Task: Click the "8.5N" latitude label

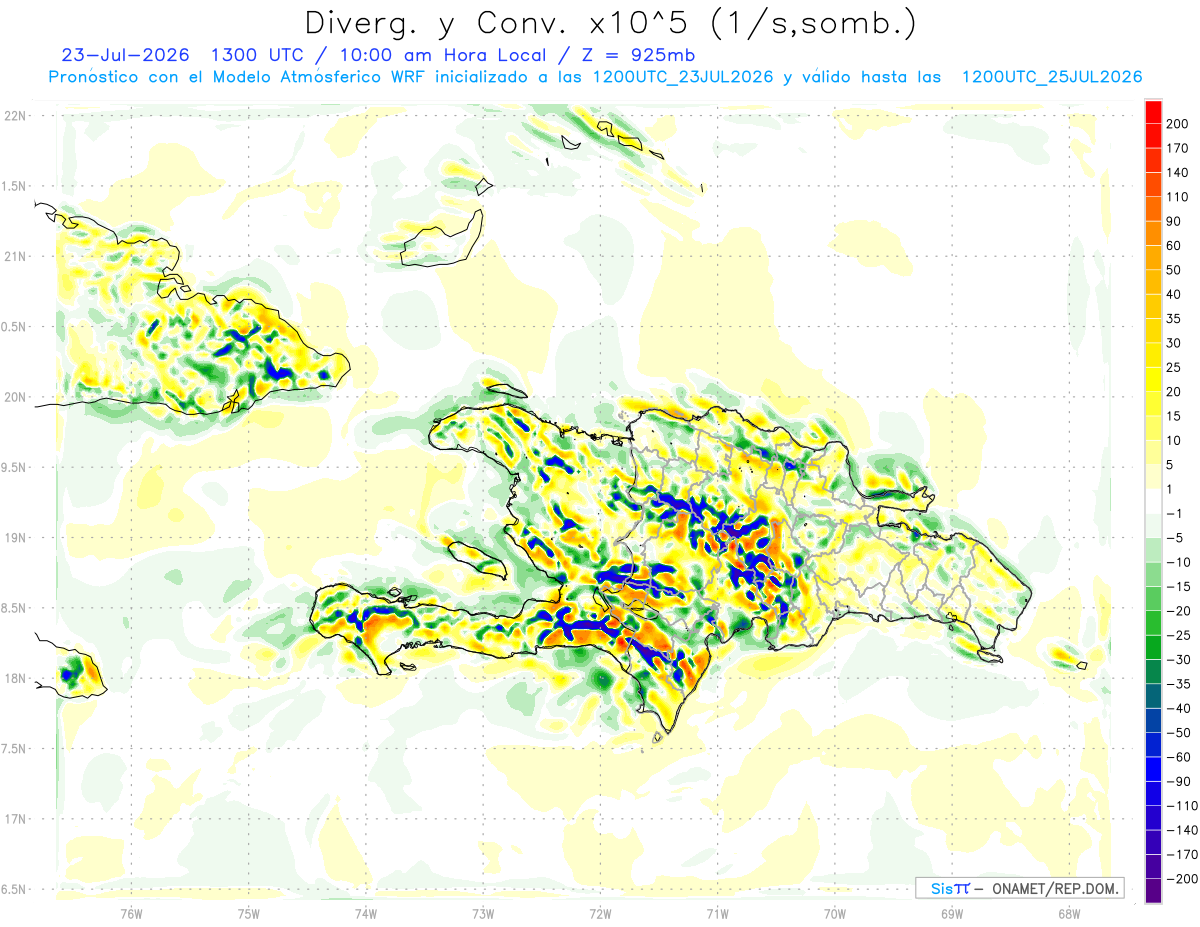Action: click(x=14, y=608)
